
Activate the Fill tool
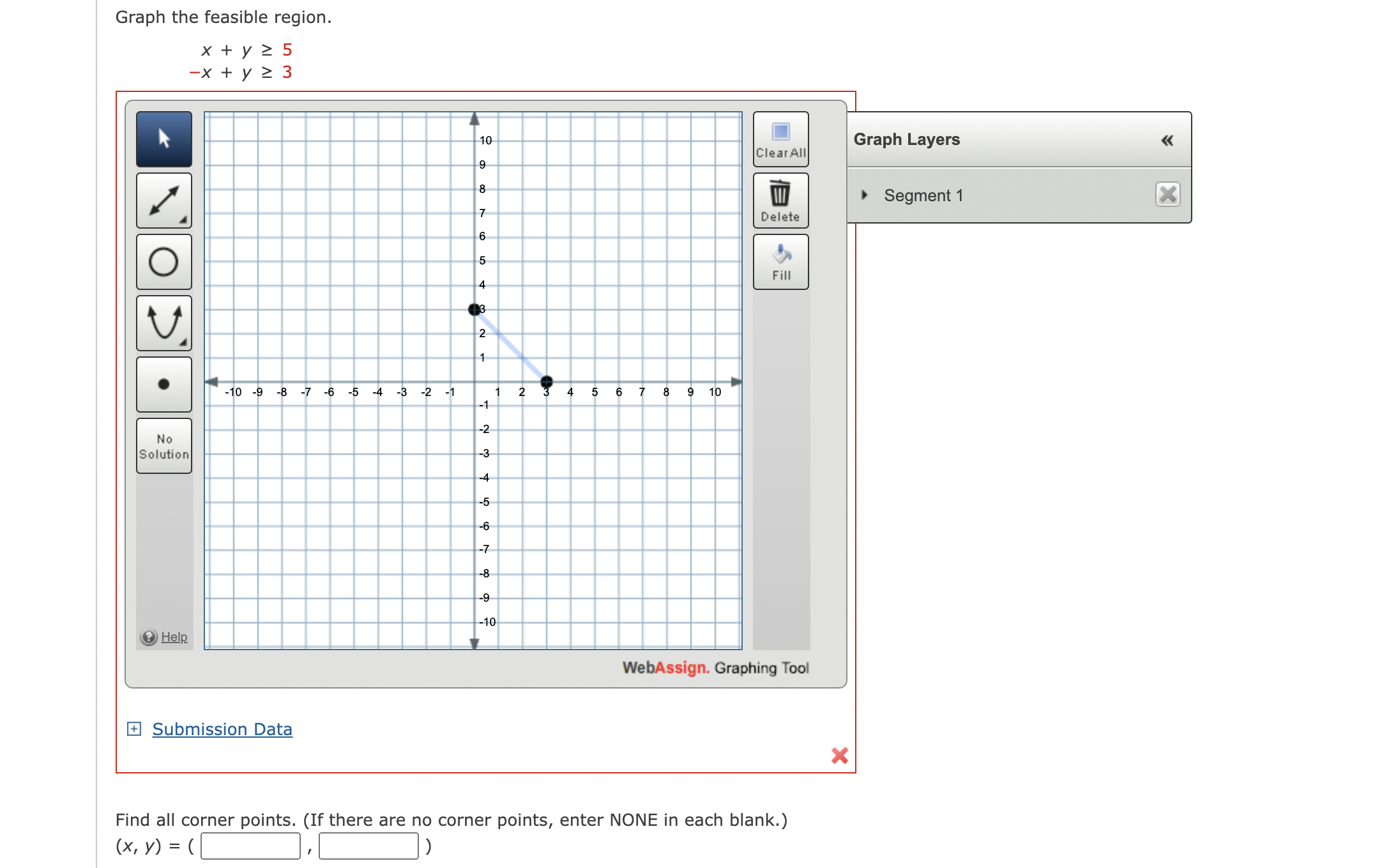click(x=780, y=261)
